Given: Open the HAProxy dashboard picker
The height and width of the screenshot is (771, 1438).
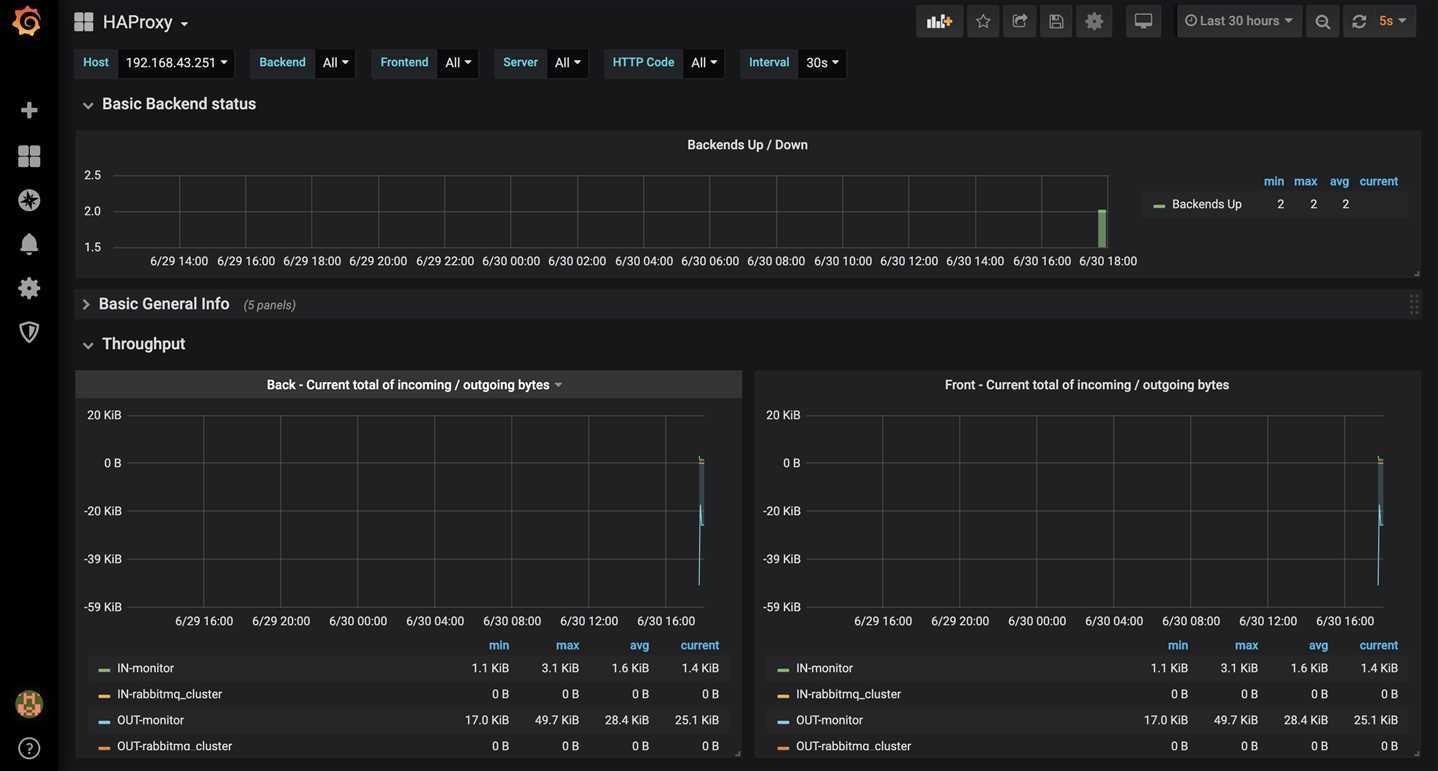Looking at the screenshot, I should pos(146,22).
